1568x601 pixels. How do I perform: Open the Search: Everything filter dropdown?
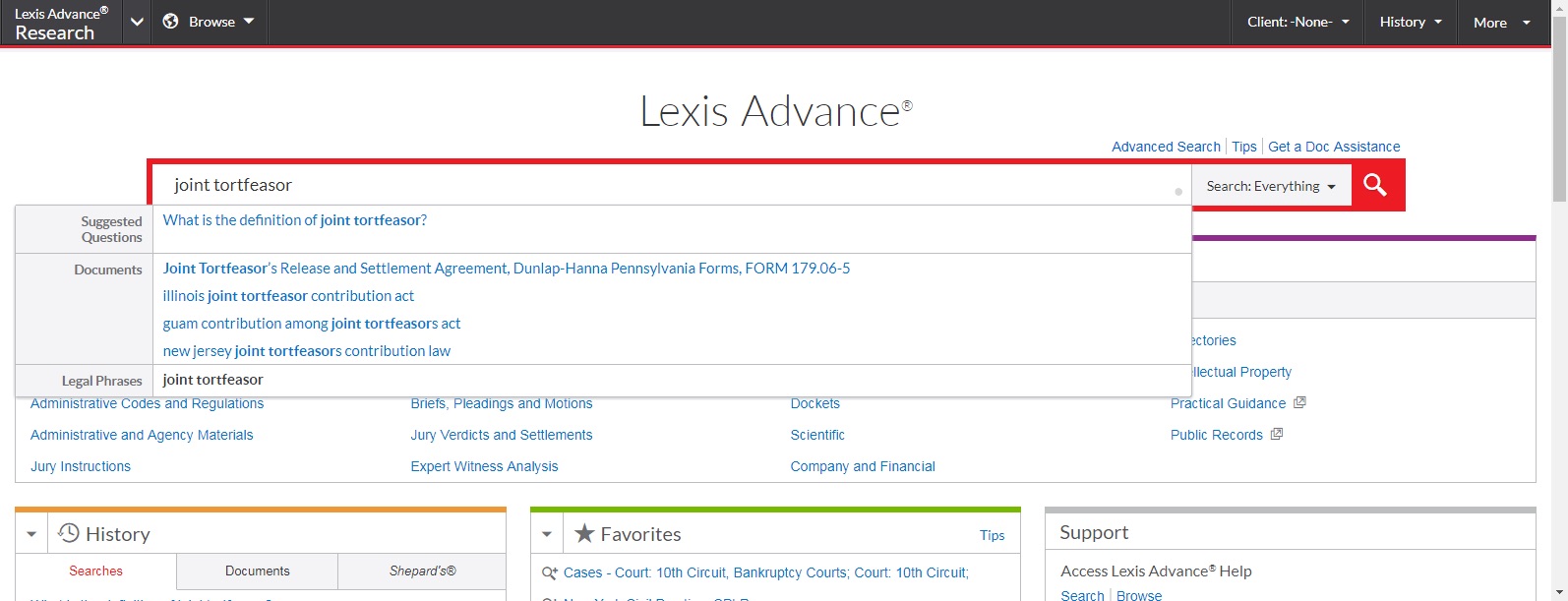(x=1271, y=186)
